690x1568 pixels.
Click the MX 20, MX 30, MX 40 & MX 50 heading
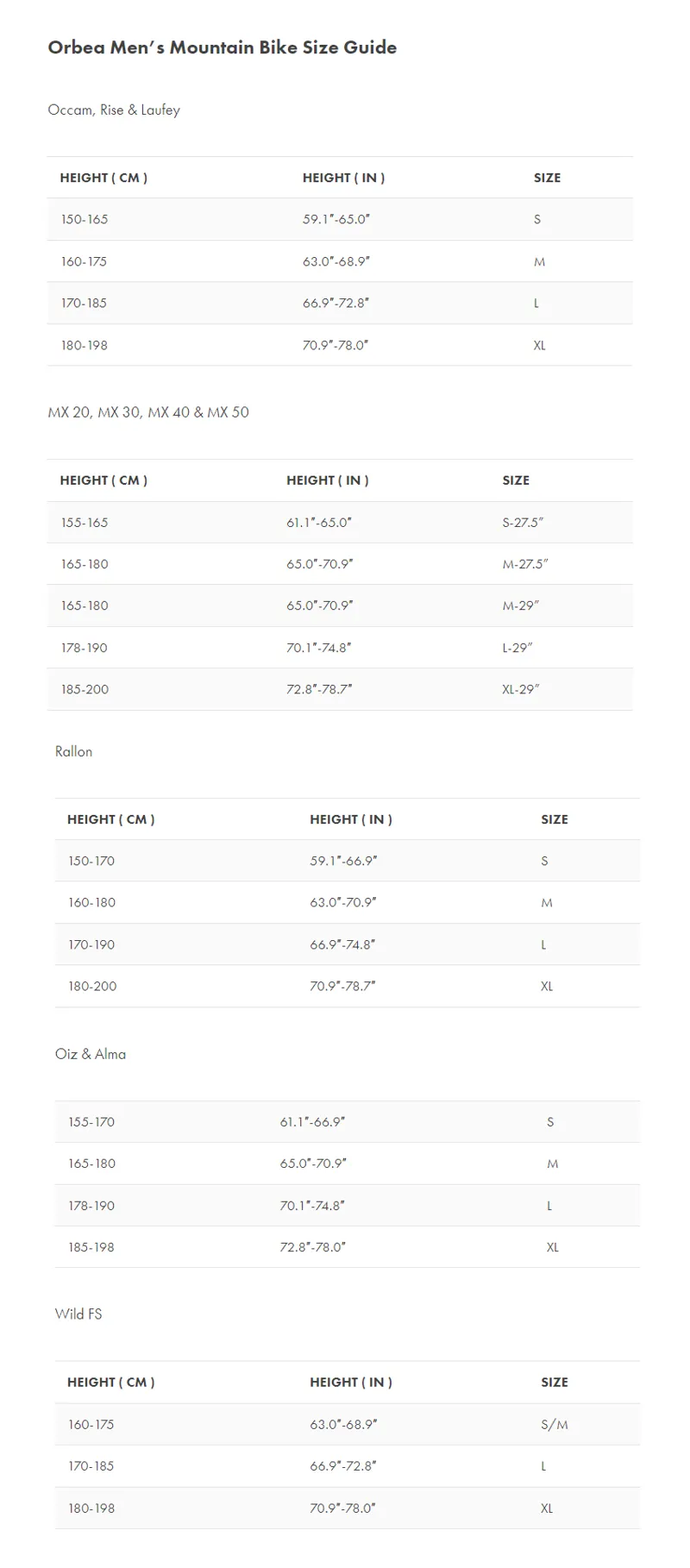point(148,412)
